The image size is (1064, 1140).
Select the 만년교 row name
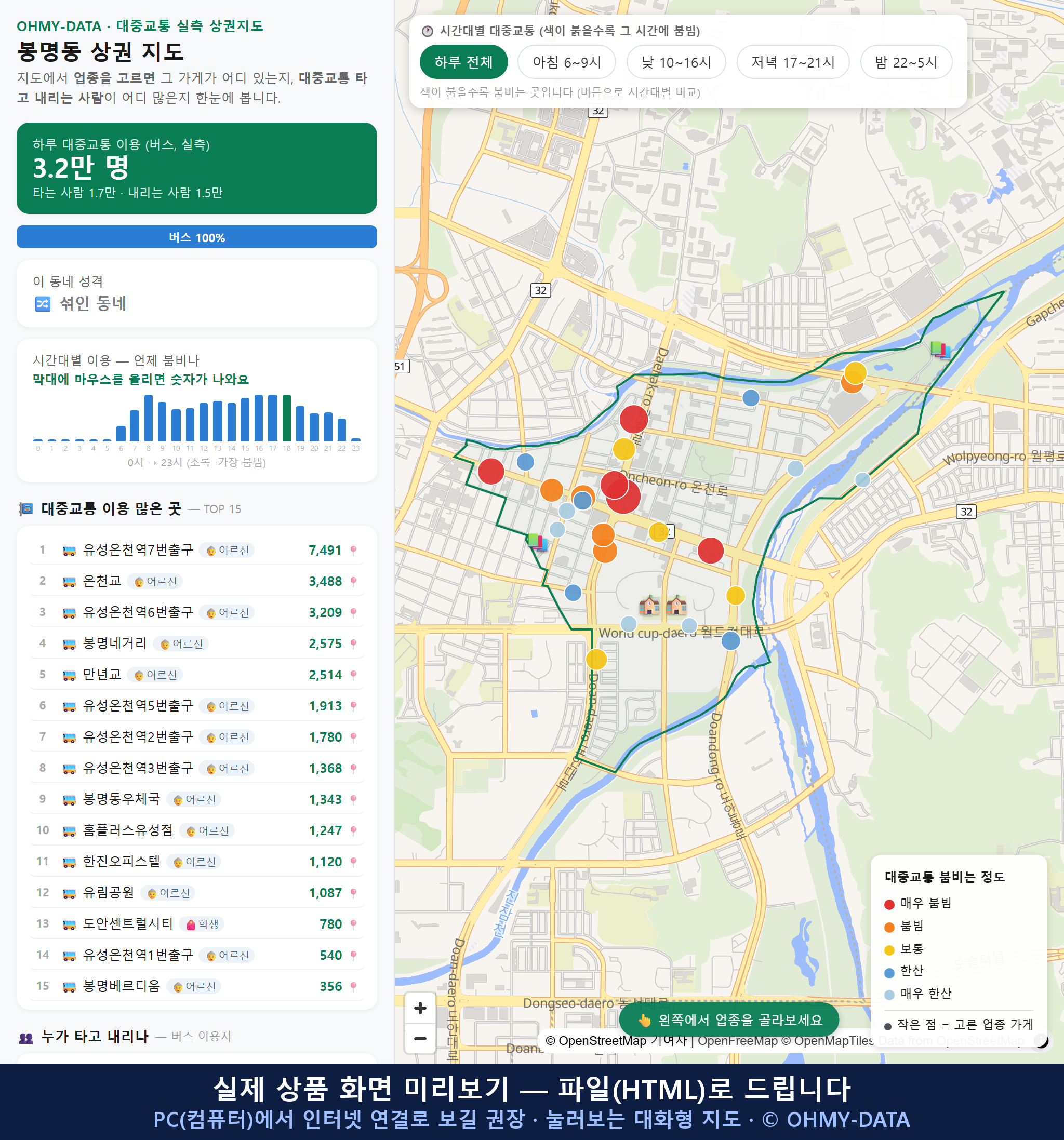(x=102, y=674)
